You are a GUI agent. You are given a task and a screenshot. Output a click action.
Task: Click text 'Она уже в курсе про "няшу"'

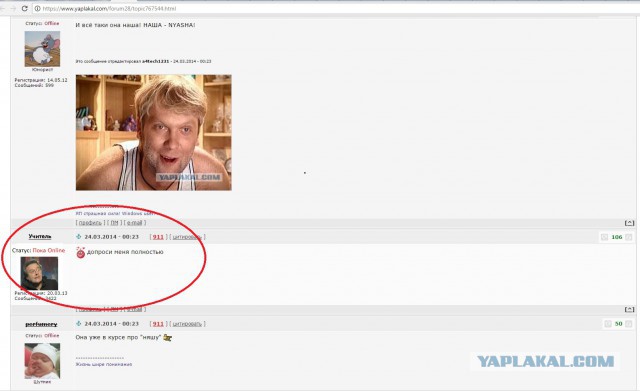118,337
